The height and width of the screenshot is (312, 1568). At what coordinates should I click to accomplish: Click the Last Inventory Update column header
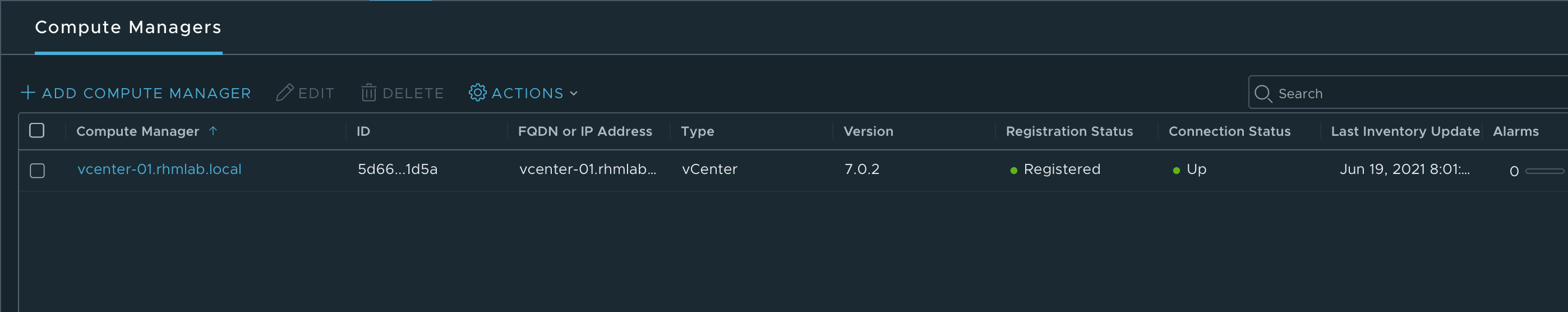[1405, 131]
